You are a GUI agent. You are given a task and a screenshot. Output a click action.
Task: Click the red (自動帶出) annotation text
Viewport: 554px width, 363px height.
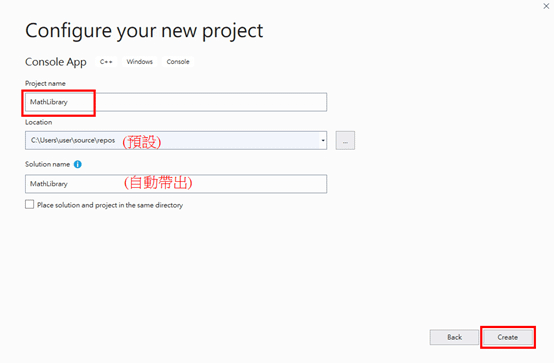158,182
